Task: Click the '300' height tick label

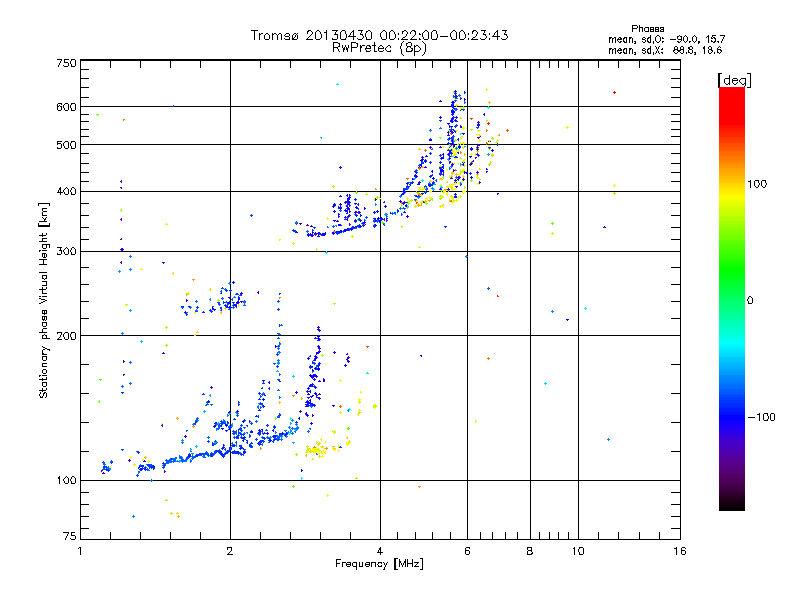Action: tap(67, 252)
